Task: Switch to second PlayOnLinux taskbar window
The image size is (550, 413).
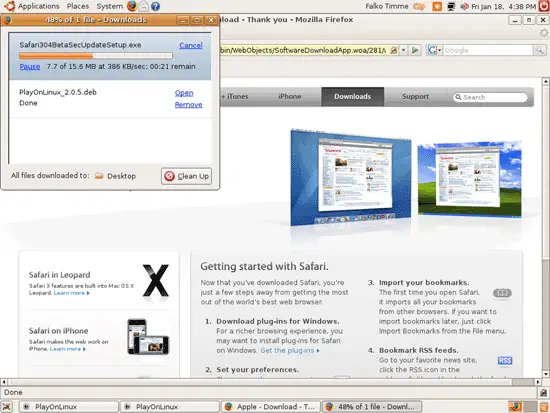Action: pyautogui.click(x=170, y=407)
